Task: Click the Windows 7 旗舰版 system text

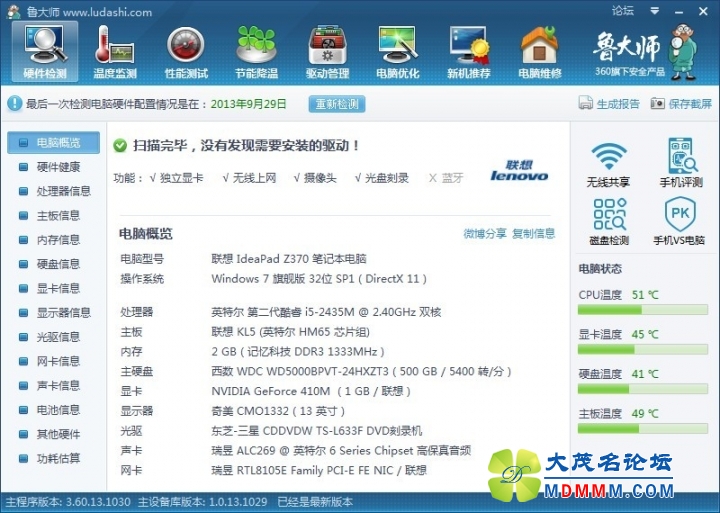Action: tap(319, 279)
